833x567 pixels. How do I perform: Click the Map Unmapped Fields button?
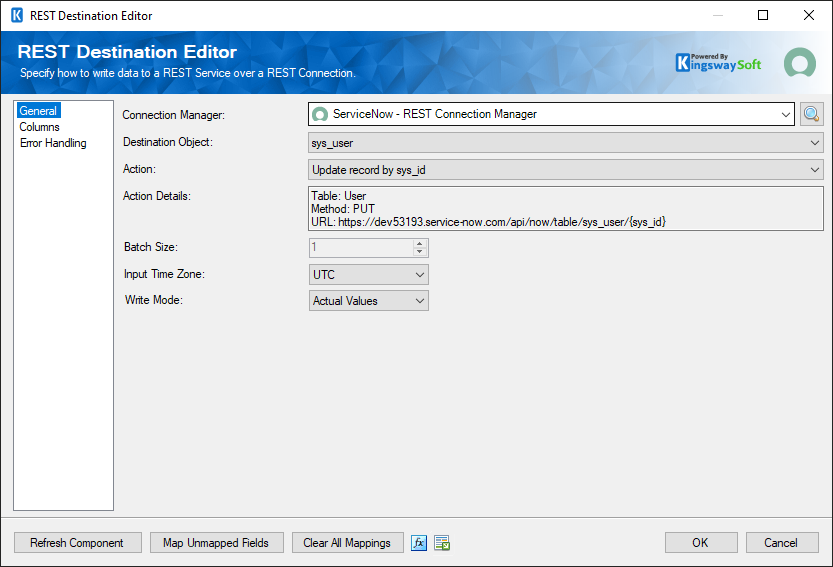click(217, 543)
